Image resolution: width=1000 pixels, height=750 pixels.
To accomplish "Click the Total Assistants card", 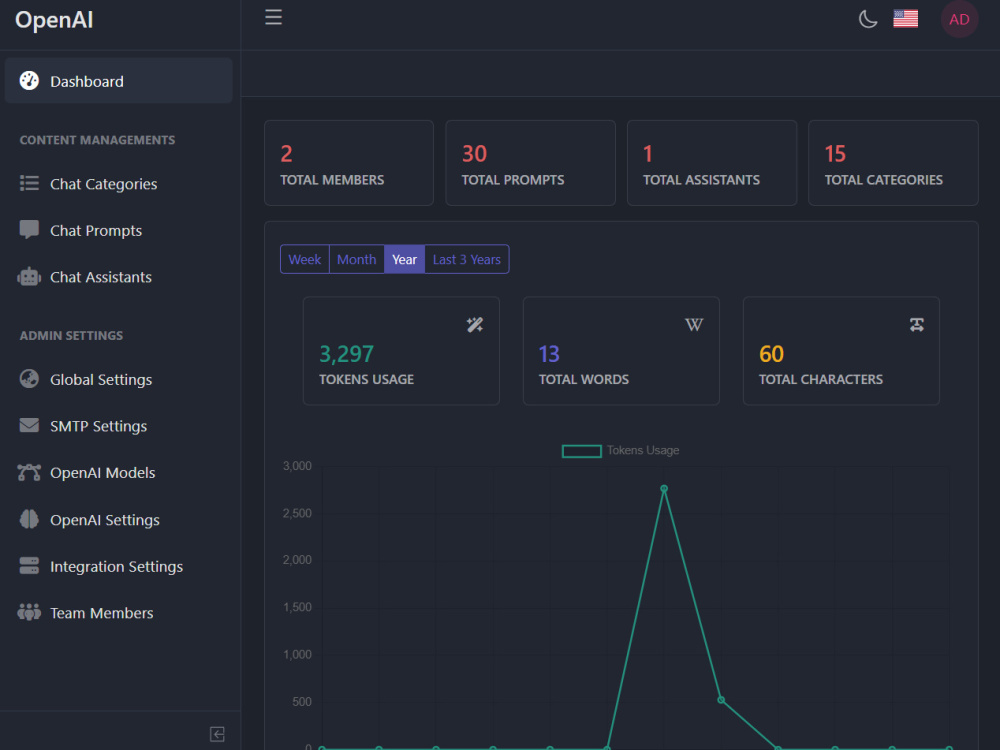I will click(x=712, y=163).
